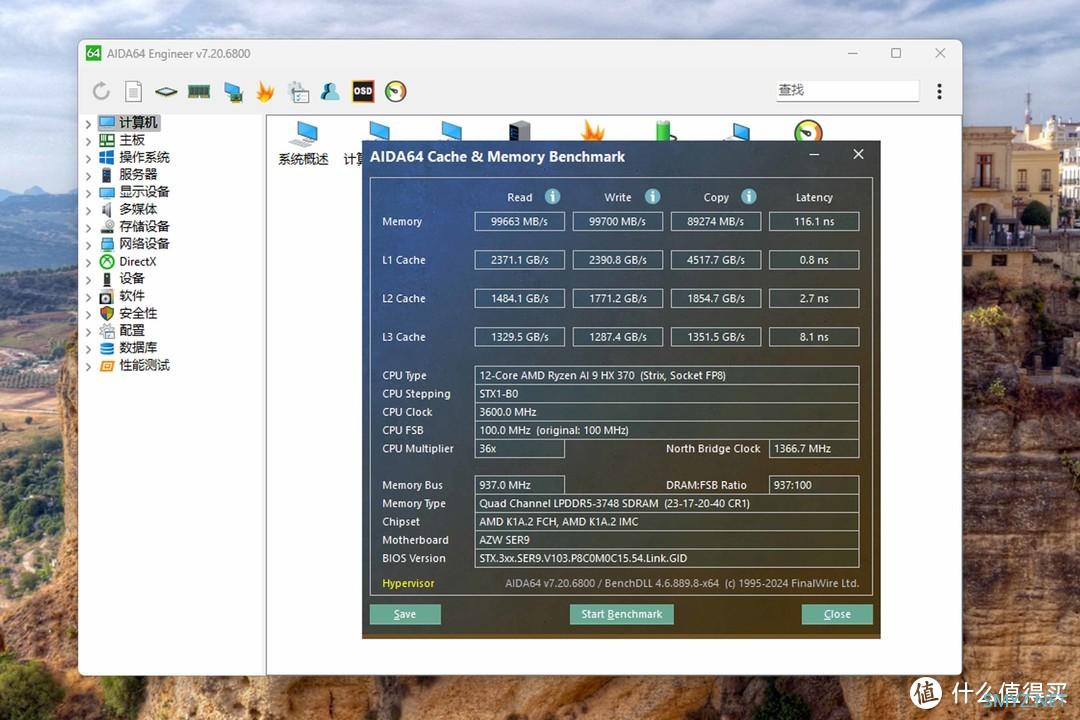Click the benchmark gauge icon in main panel
Viewport: 1080px width, 720px height.
click(x=808, y=130)
